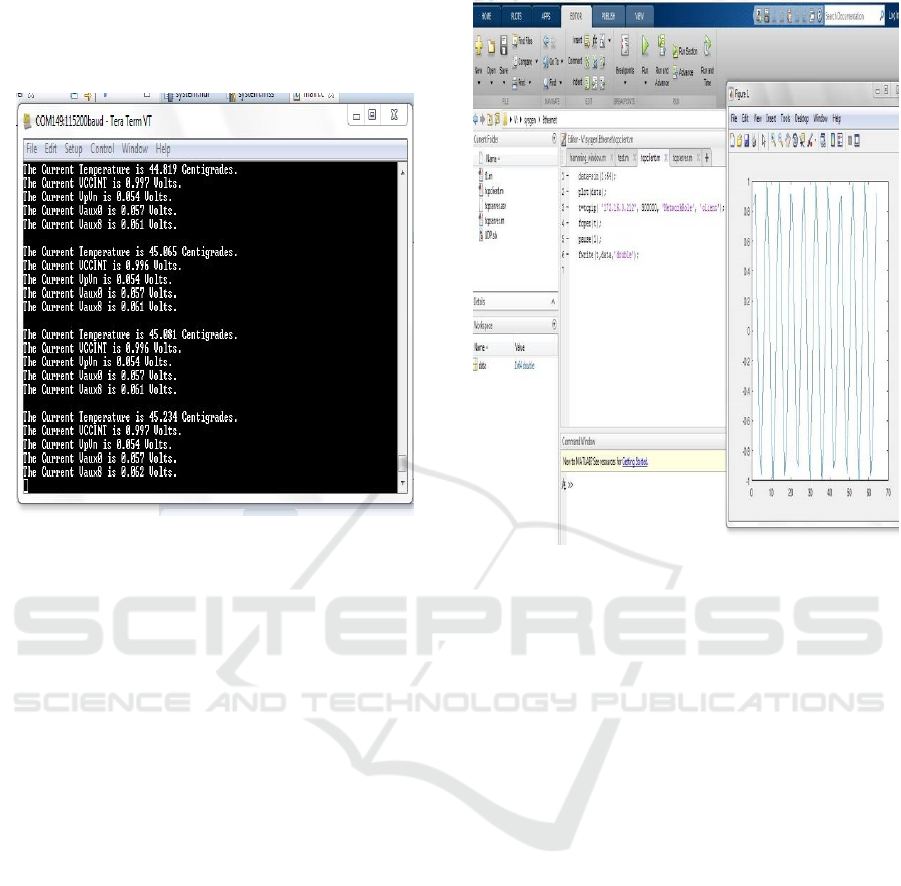
Task: Select the UDP.slx file in Current Folder
Action: point(490,235)
